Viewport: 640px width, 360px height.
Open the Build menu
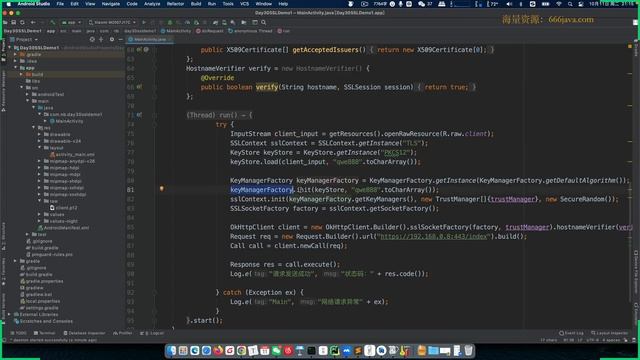click(x=196, y=4)
